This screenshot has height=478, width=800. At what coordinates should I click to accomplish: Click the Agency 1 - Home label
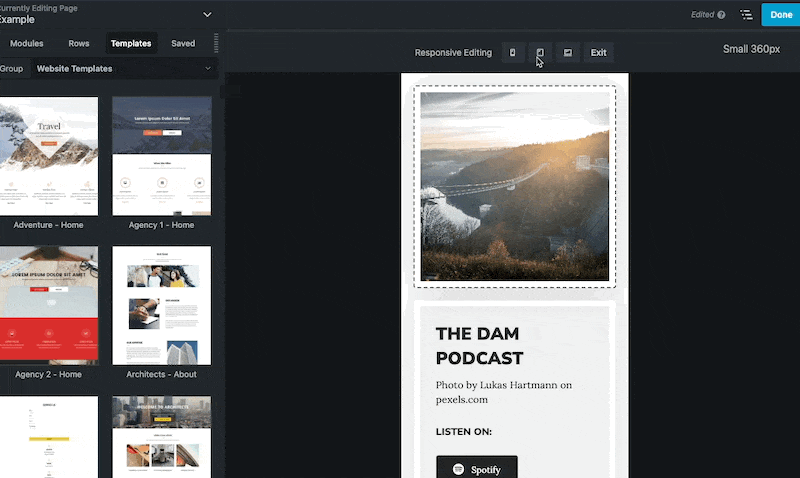pyautogui.click(x=161, y=225)
